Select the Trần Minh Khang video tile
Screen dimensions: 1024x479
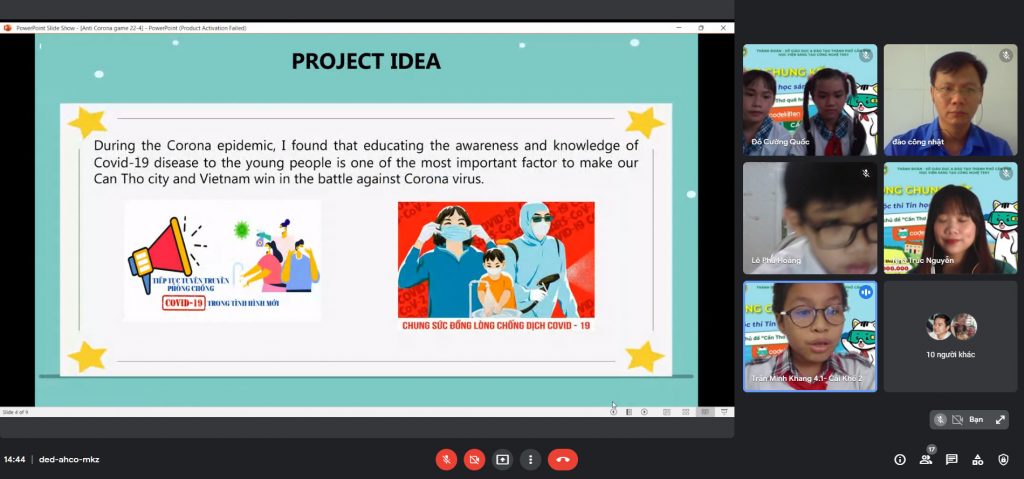point(810,337)
